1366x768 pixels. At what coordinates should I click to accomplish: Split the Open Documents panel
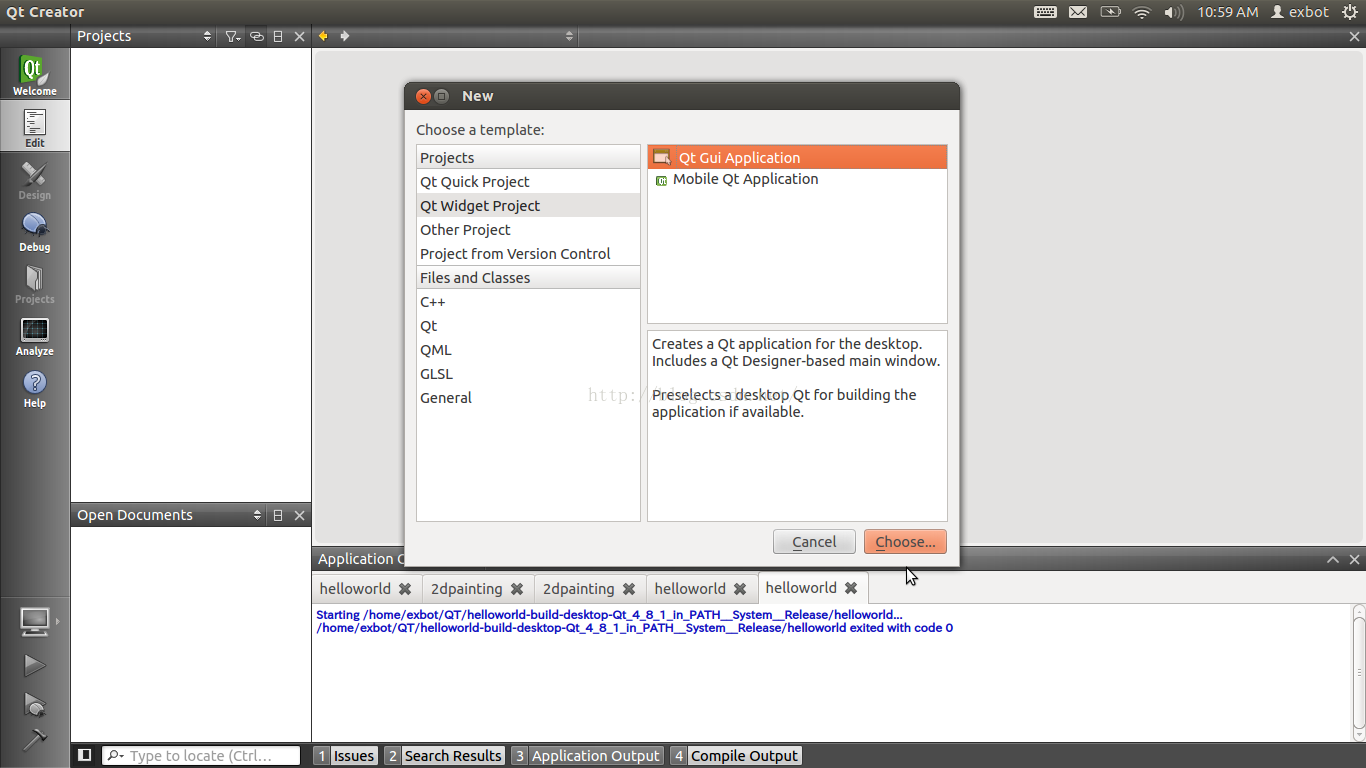(278, 515)
